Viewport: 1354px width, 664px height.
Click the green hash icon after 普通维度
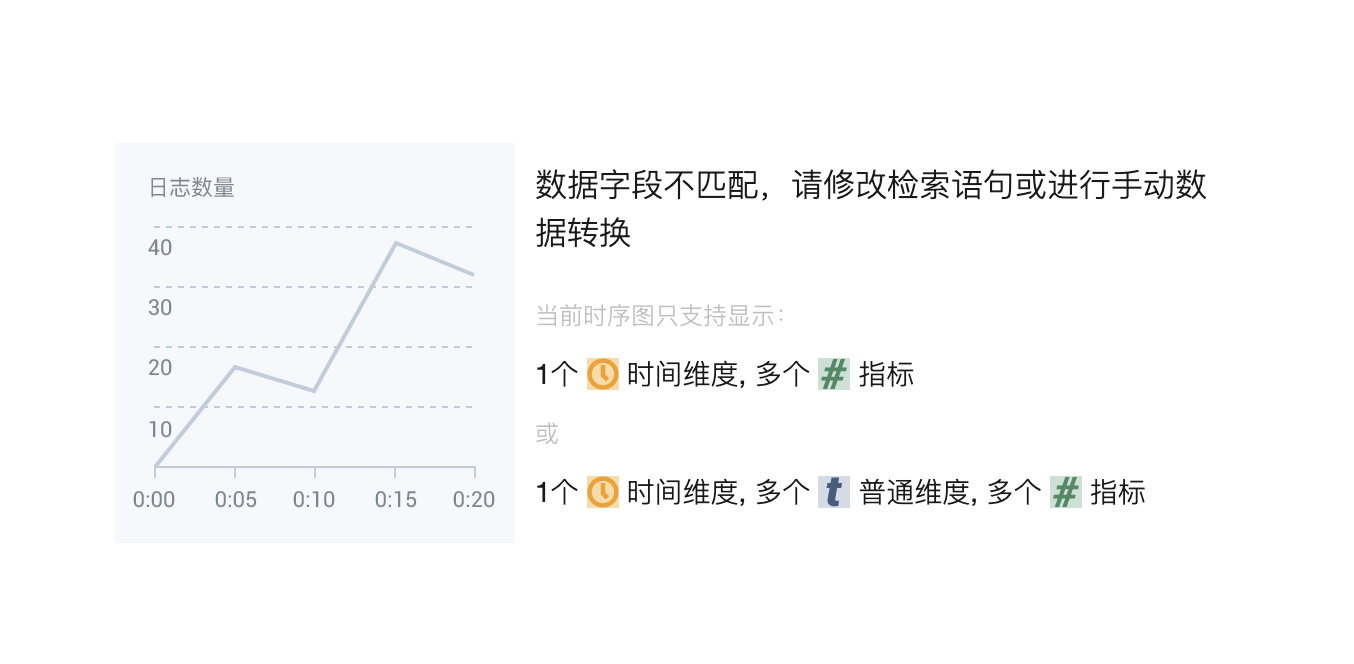tap(1065, 491)
